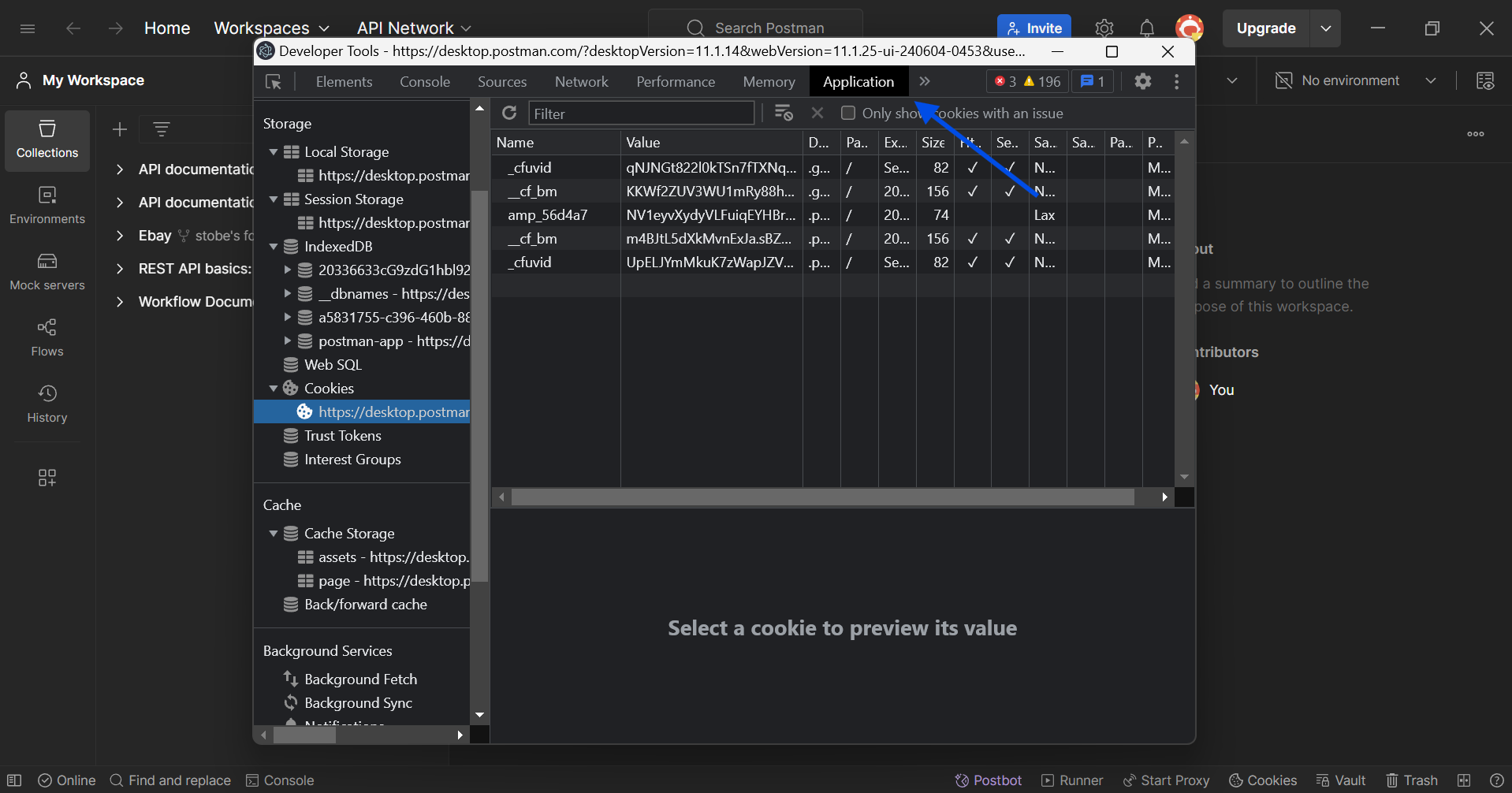Open Environments in the Postman sidebar
This screenshot has width=1512, height=793.
[47, 206]
